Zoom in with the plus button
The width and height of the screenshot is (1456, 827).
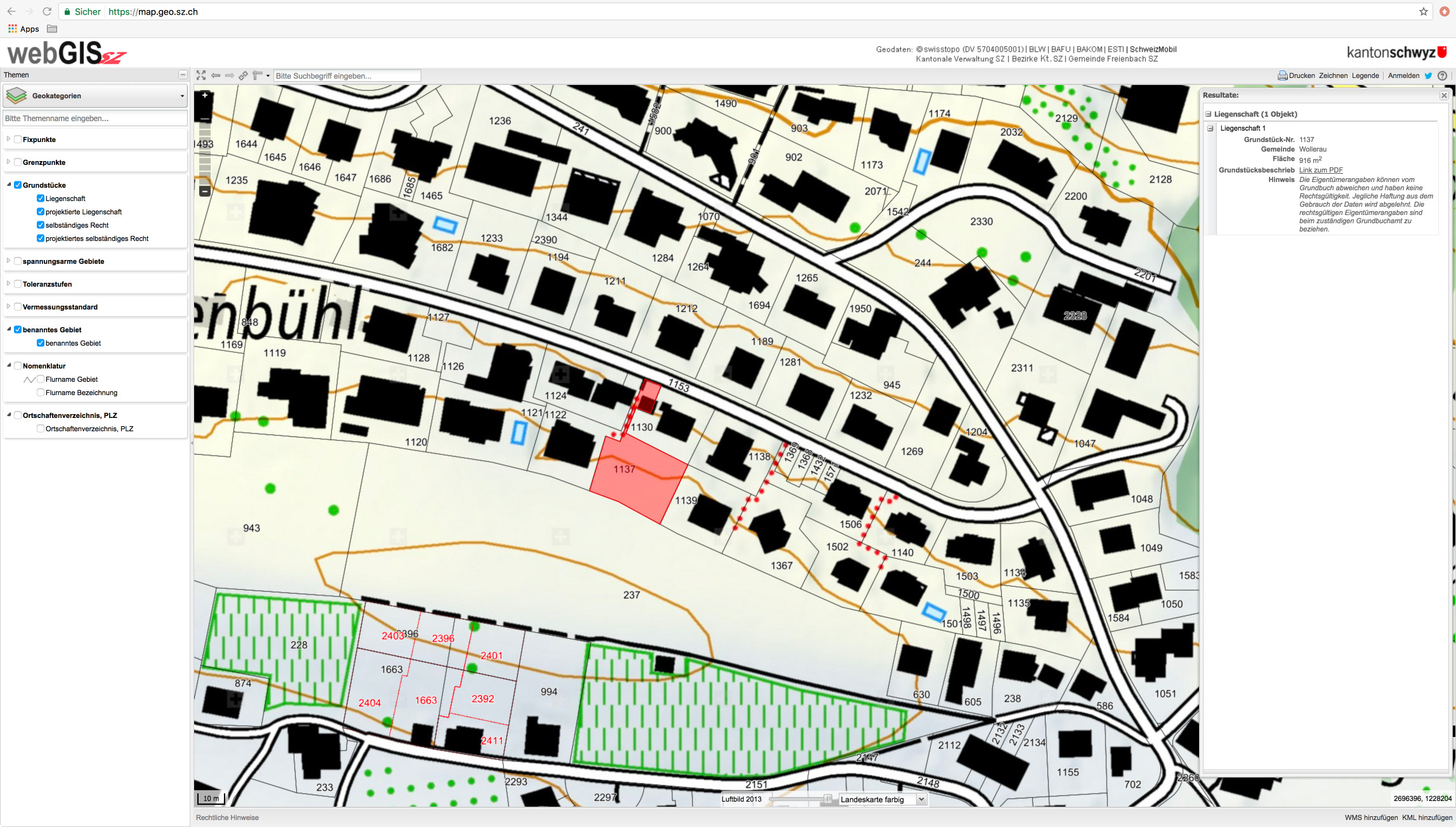tap(205, 95)
